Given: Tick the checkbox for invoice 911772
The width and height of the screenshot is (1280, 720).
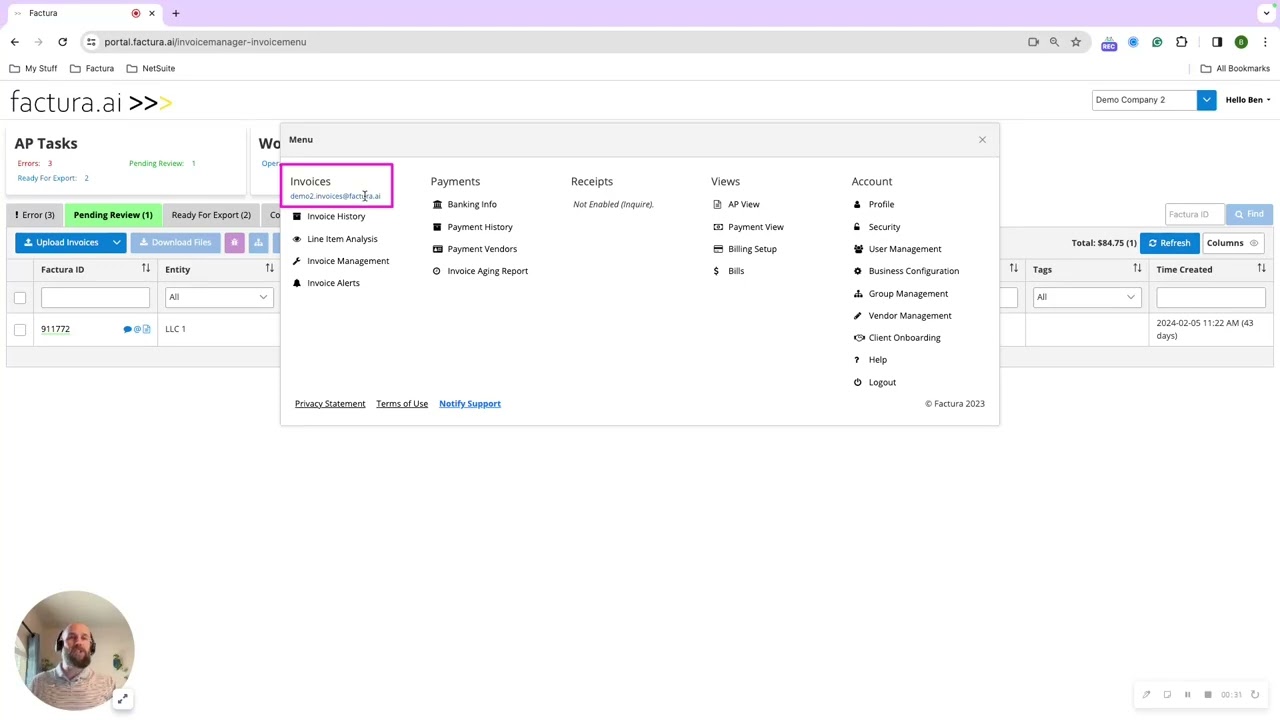Looking at the screenshot, I should [20, 329].
